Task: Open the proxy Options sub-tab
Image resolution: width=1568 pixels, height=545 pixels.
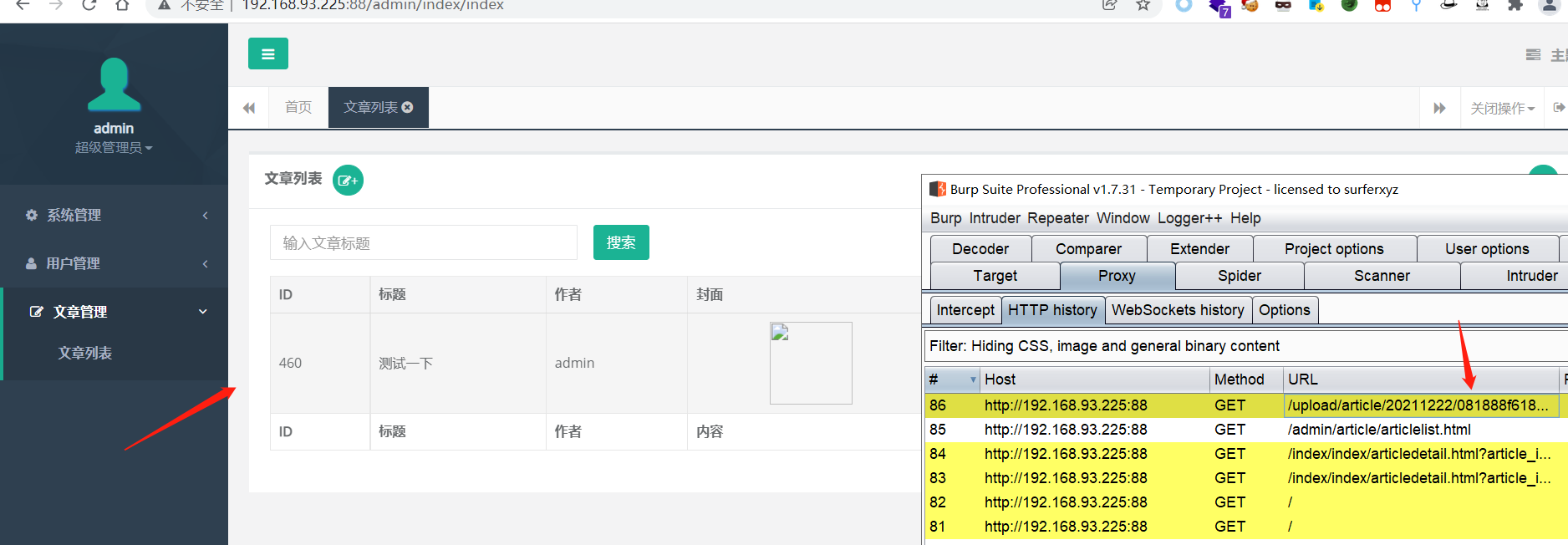Action: 1285,310
